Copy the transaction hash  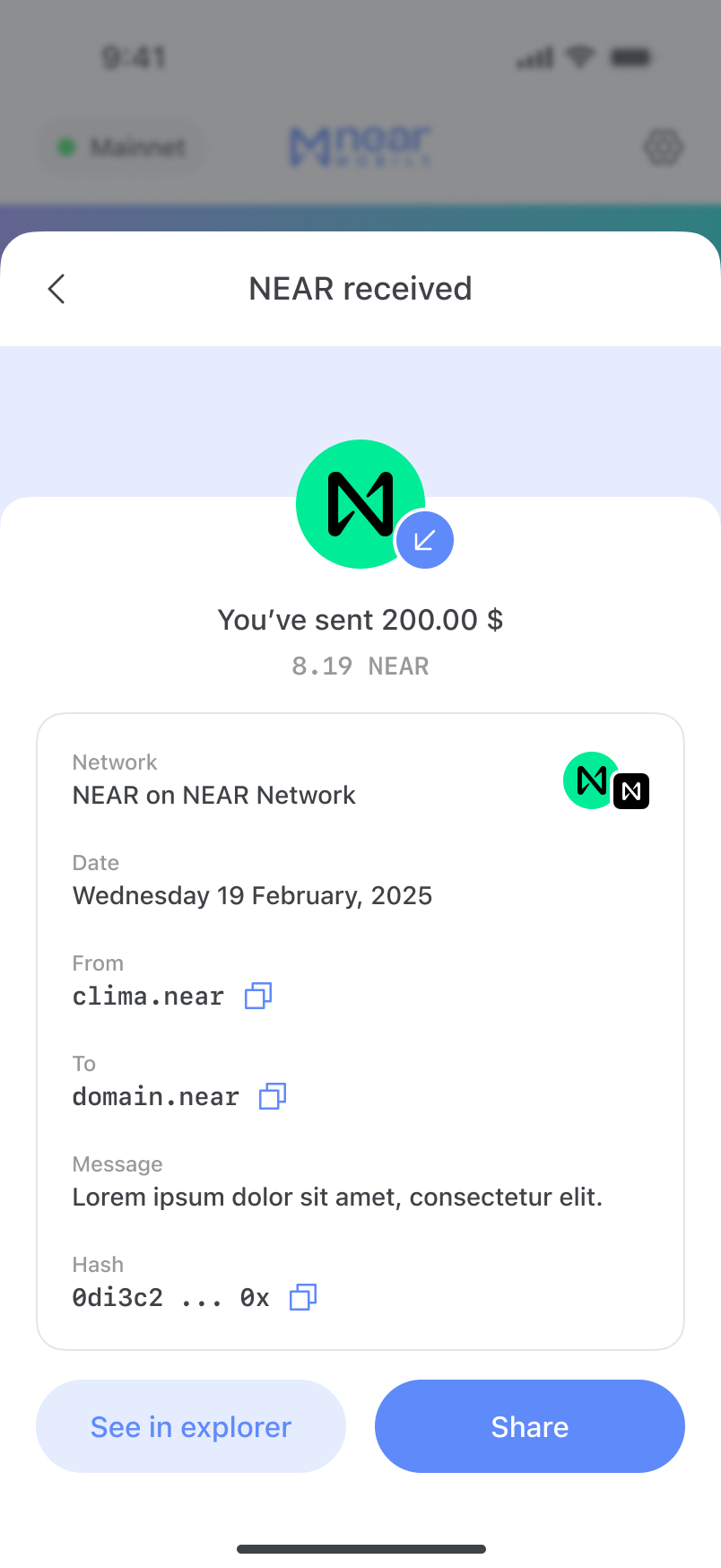point(303,1297)
